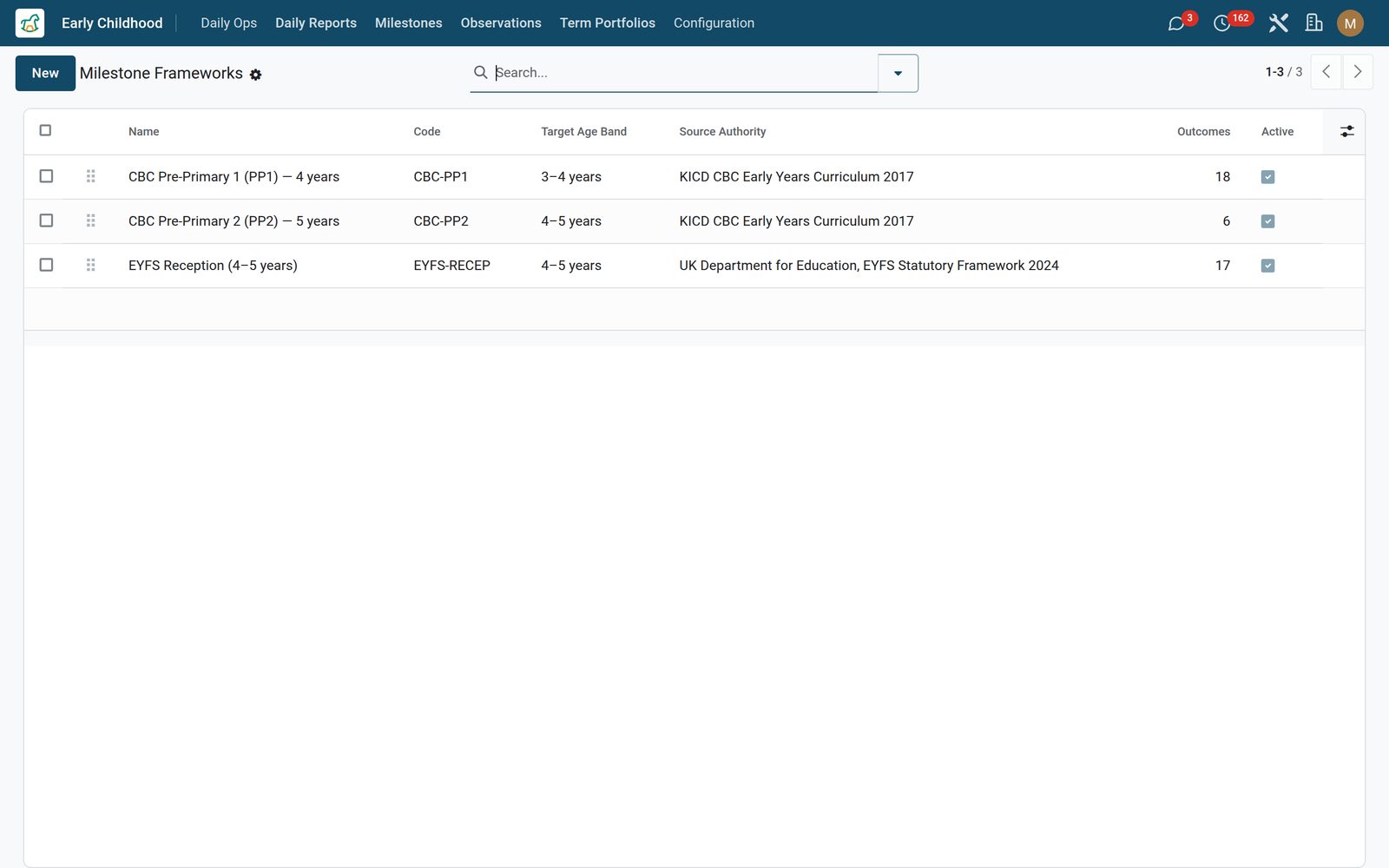The width and height of the screenshot is (1389, 868).
Task: Select the EYFS Reception row checkbox
Action: click(x=46, y=265)
